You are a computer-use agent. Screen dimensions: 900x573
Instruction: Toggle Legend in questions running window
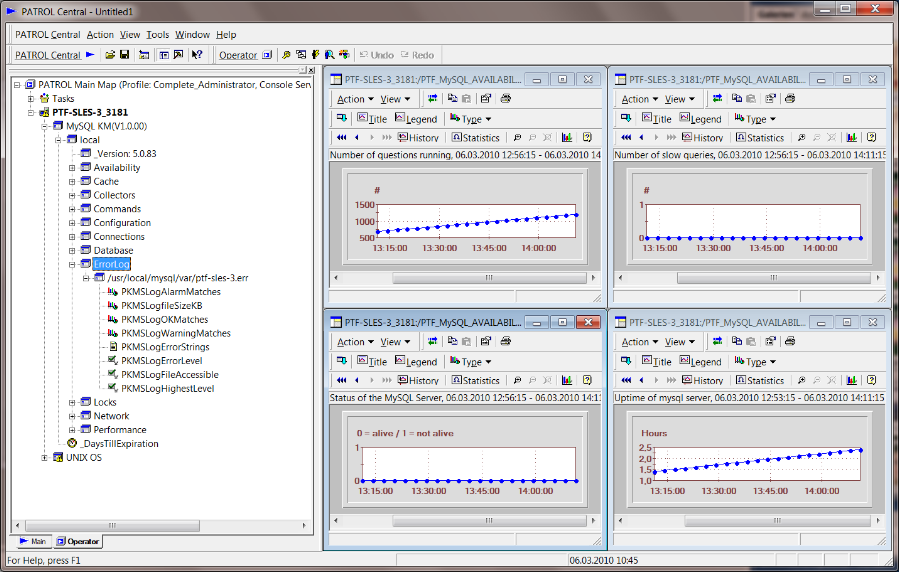pos(416,119)
